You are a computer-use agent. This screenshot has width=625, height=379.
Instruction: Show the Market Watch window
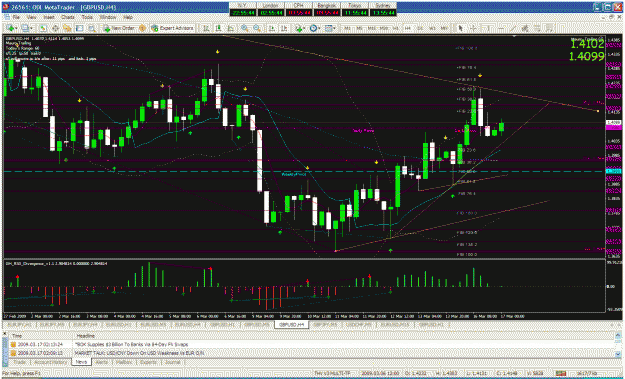tap(43, 28)
